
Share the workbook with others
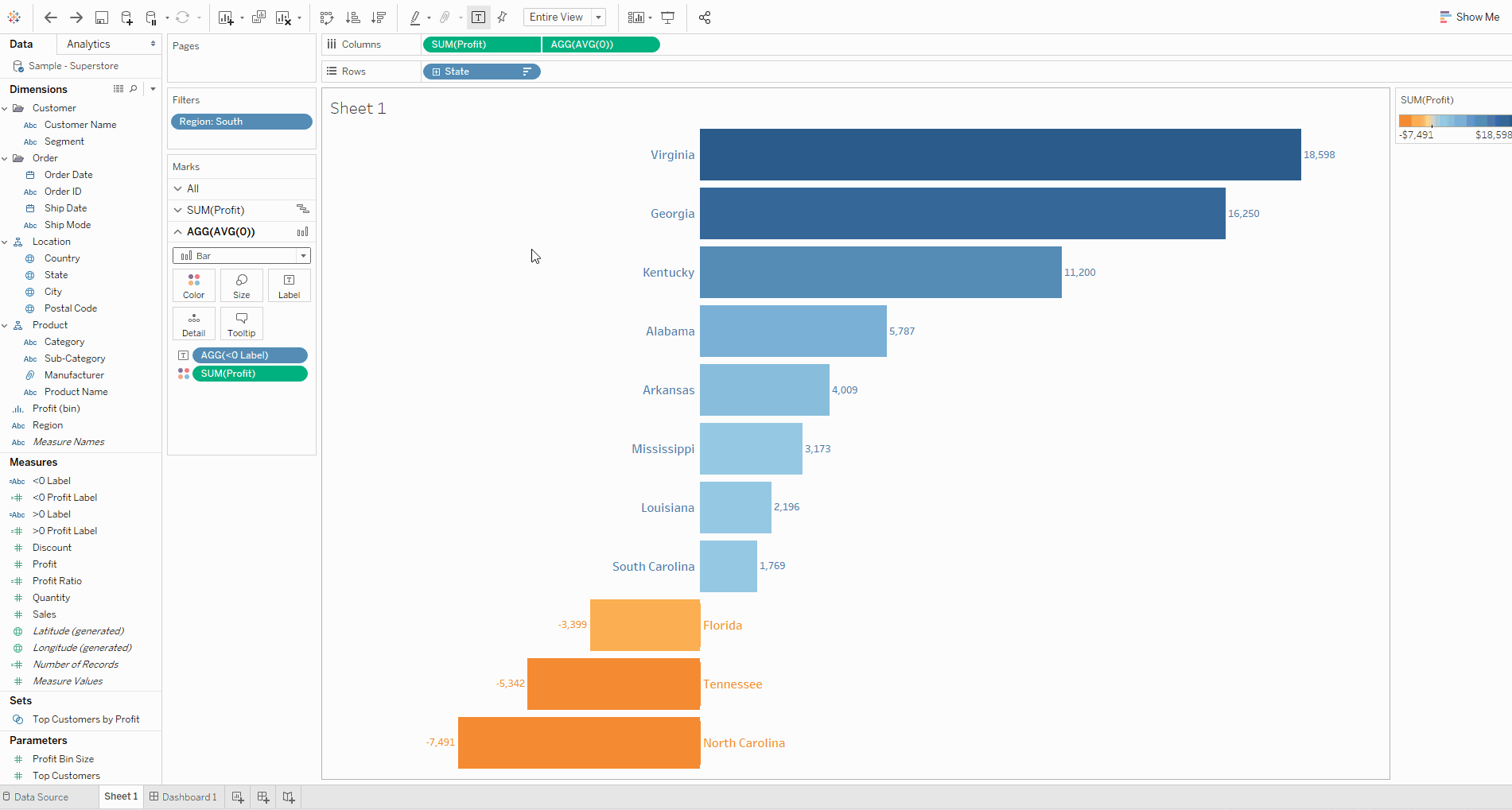click(705, 17)
